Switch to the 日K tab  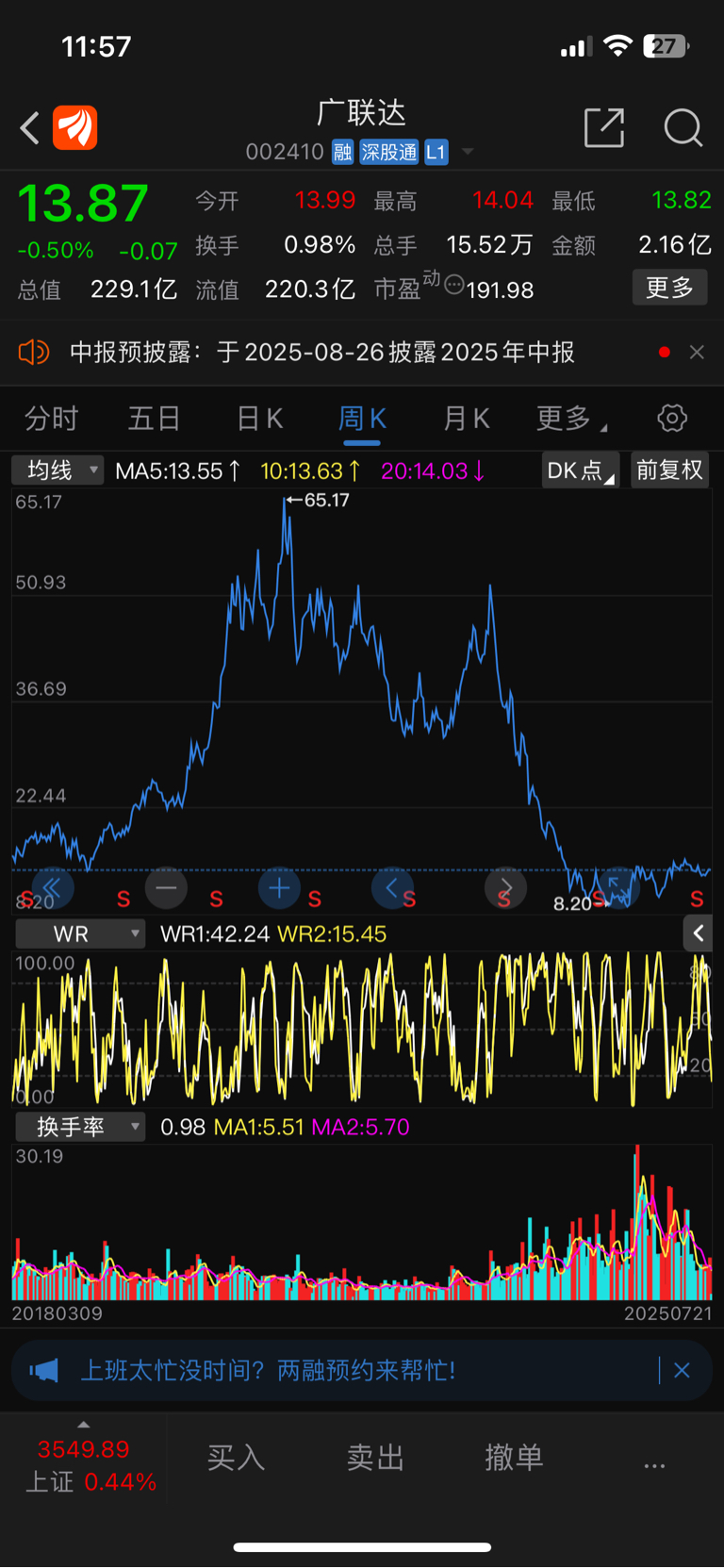pos(259,418)
